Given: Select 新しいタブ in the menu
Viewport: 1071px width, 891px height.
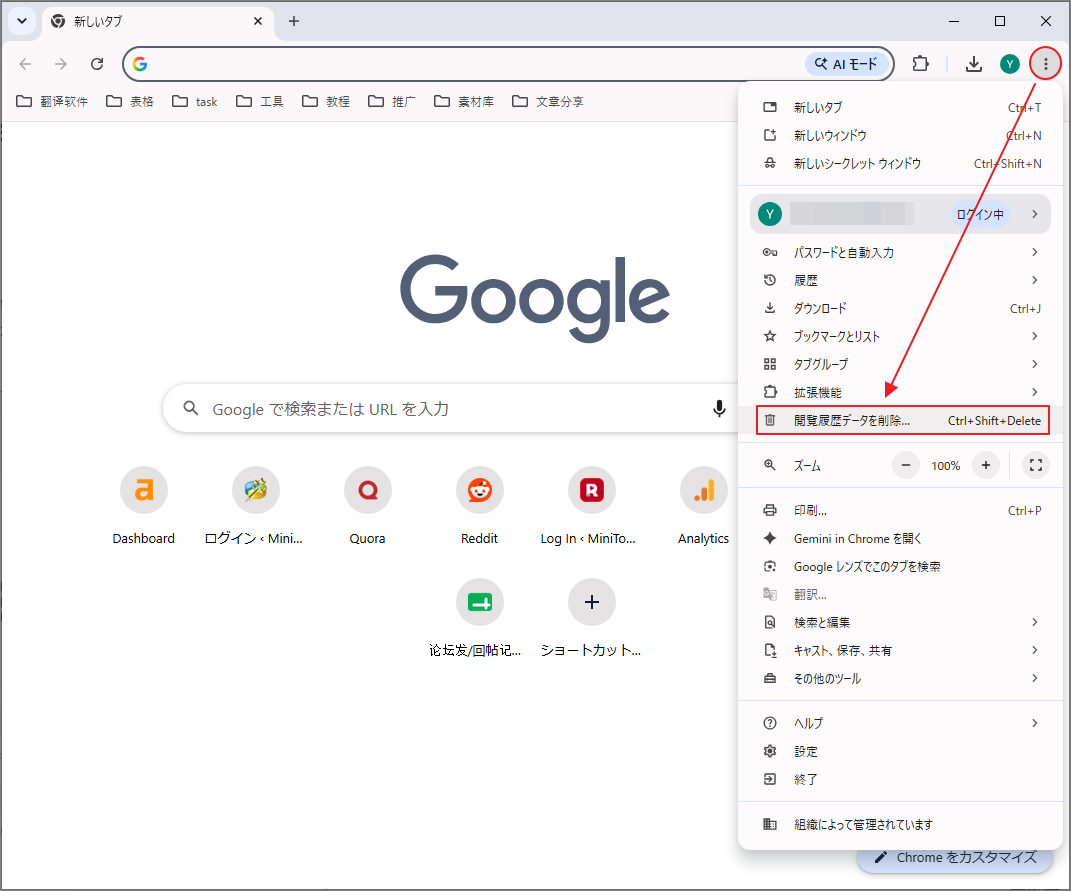Looking at the screenshot, I should [x=901, y=107].
